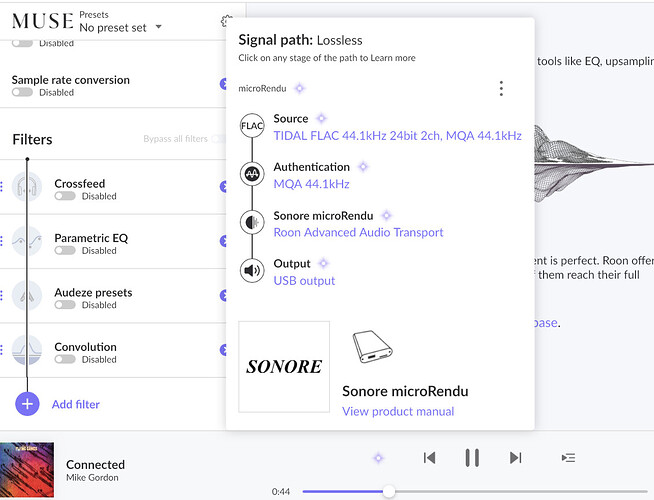Enable the Parametric EQ toggle
Screen dimensions: 654x500
pyautogui.click(x=65, y=251)
